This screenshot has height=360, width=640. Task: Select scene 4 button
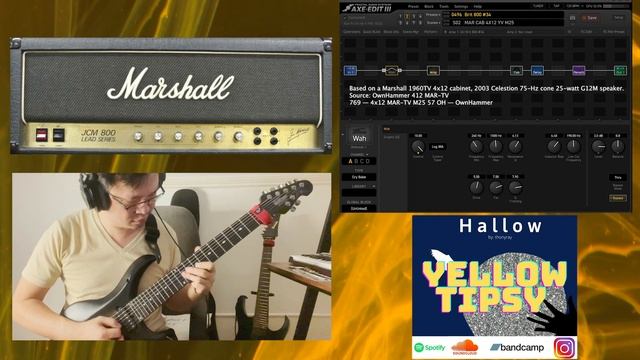(420, 17)
